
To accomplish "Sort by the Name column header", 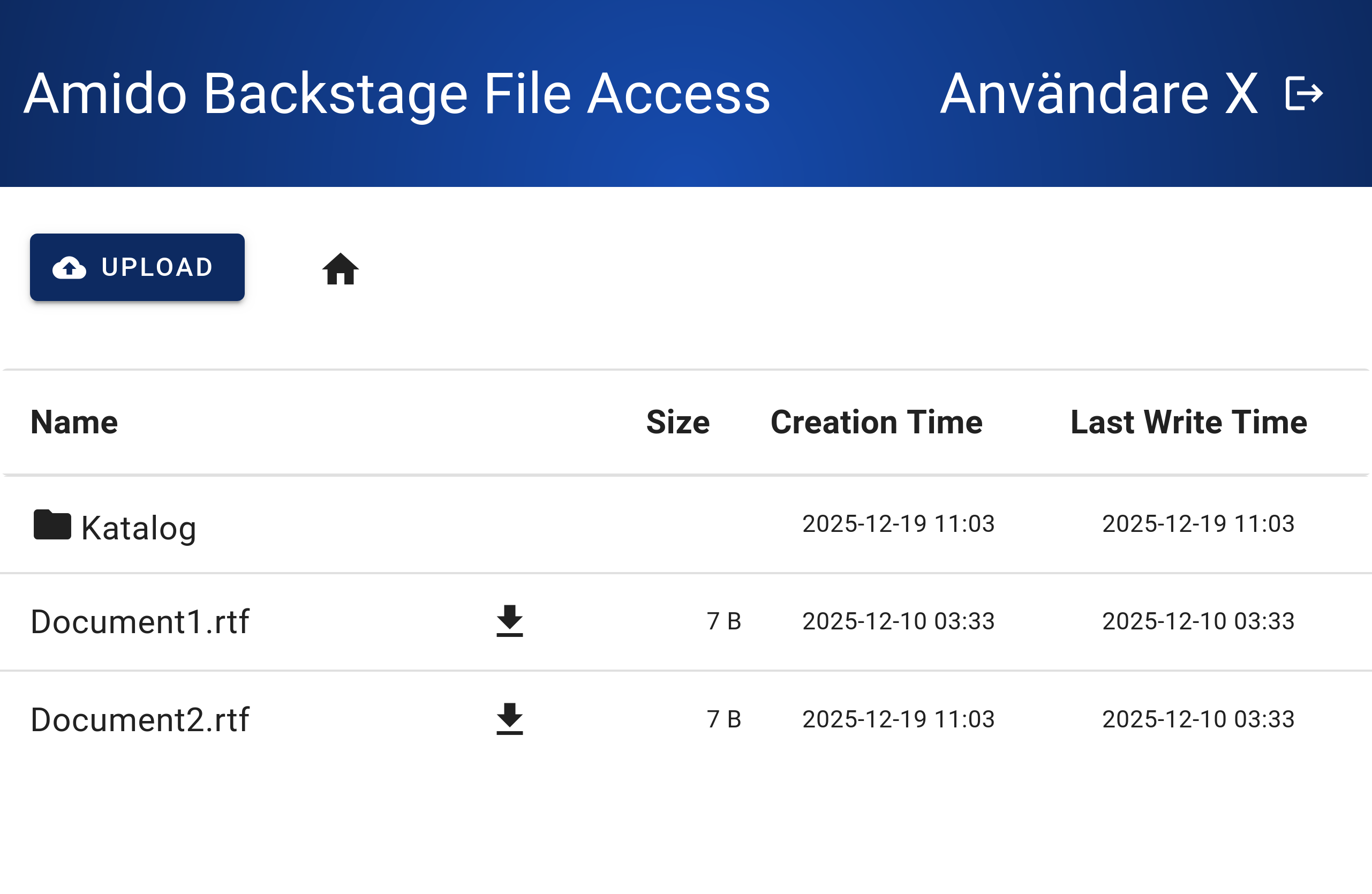I will coord(74,422).
